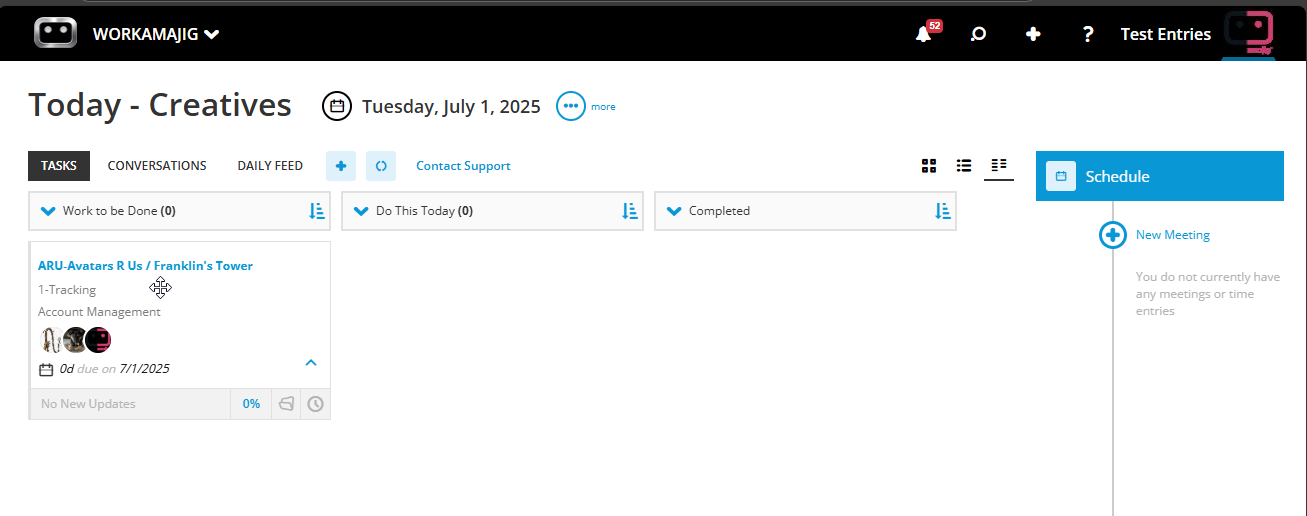Image resolution: width=1307 pixels, height=516 pixels.
Task: Click the calendar icon beside the date
Action: tap(337, 106)
